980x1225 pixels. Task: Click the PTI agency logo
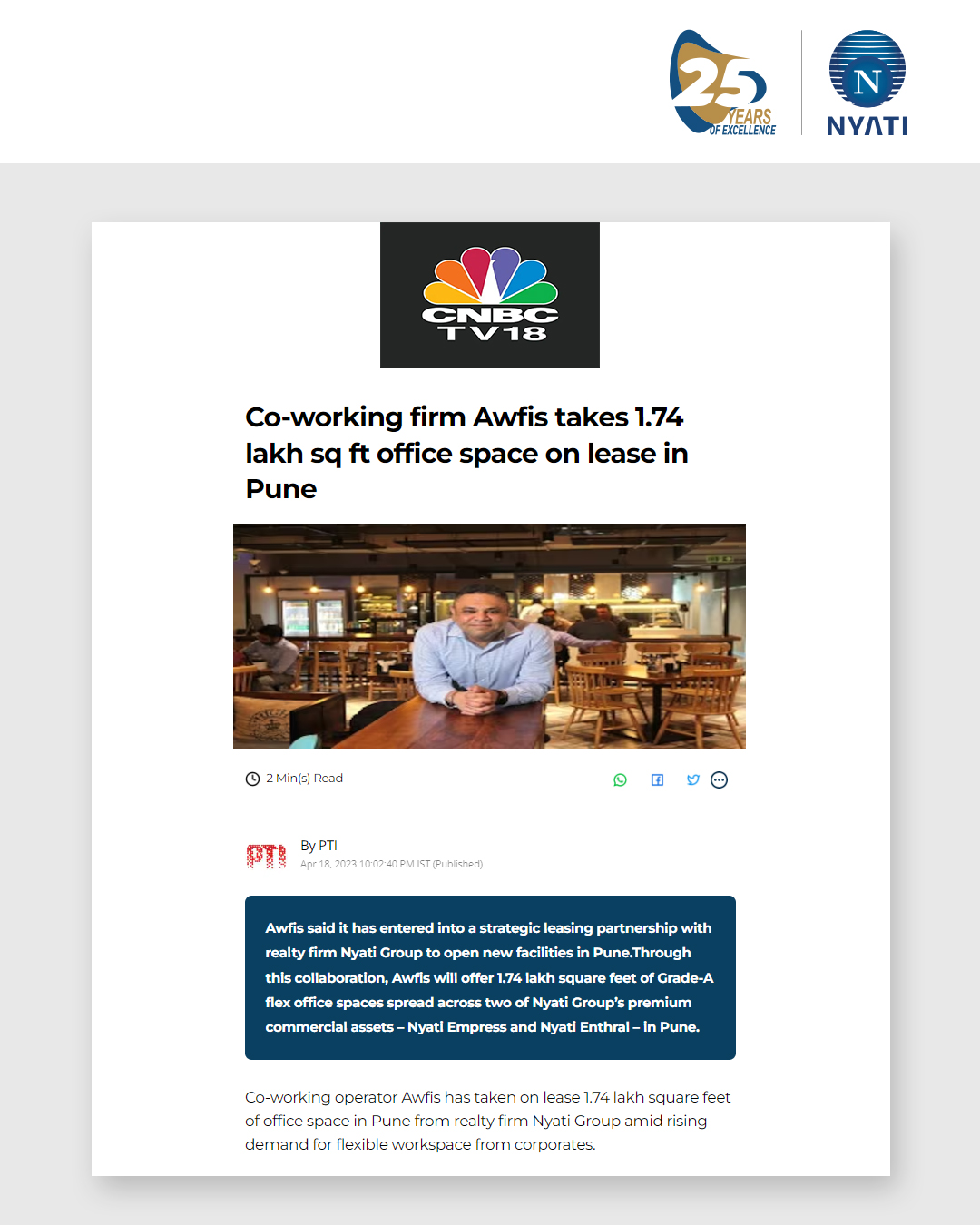[266, 855]
